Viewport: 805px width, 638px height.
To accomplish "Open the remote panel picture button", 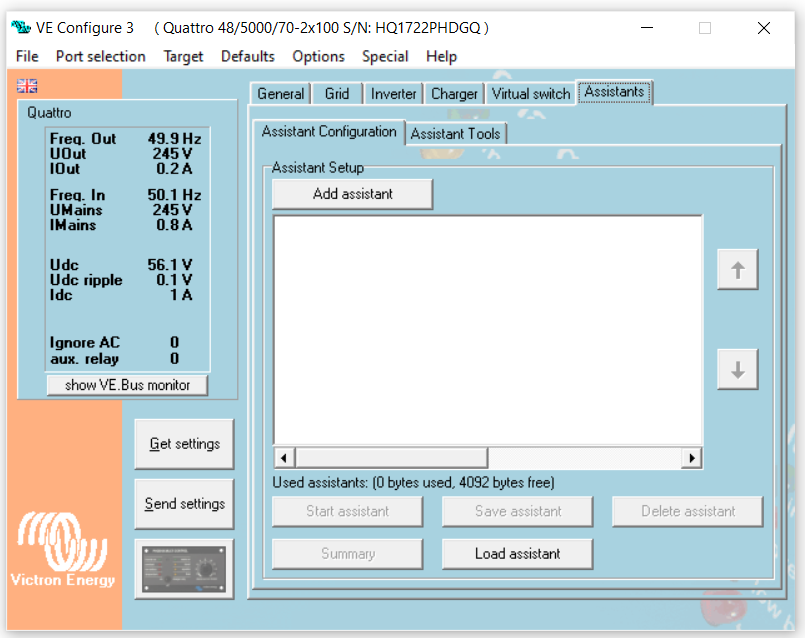I will point(184,569).
